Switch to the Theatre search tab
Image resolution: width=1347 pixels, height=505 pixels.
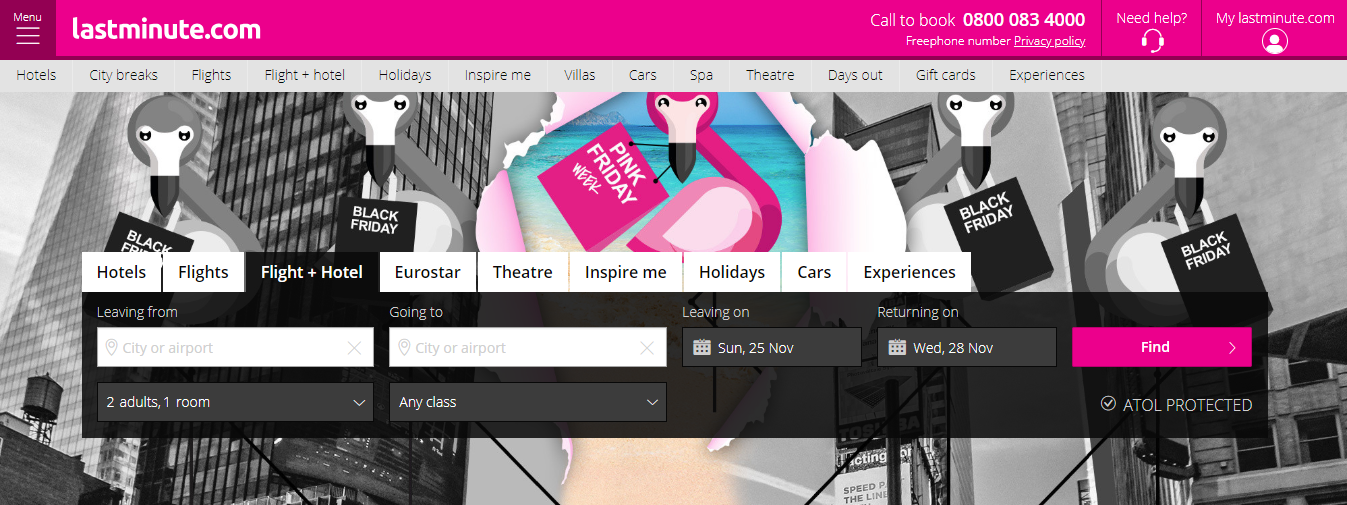pos(523,272)
